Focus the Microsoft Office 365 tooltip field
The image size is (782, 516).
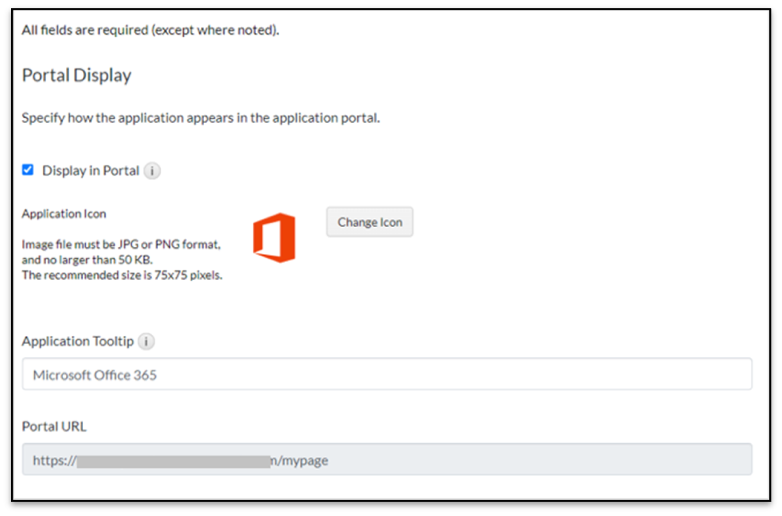pos(386,375)
